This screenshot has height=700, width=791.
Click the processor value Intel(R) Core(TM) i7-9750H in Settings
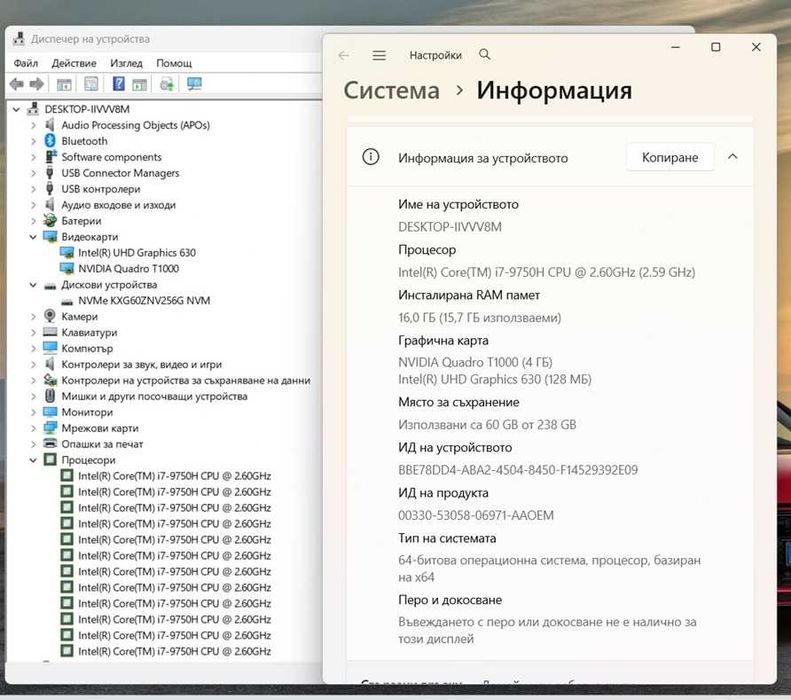tap(547, 272)
